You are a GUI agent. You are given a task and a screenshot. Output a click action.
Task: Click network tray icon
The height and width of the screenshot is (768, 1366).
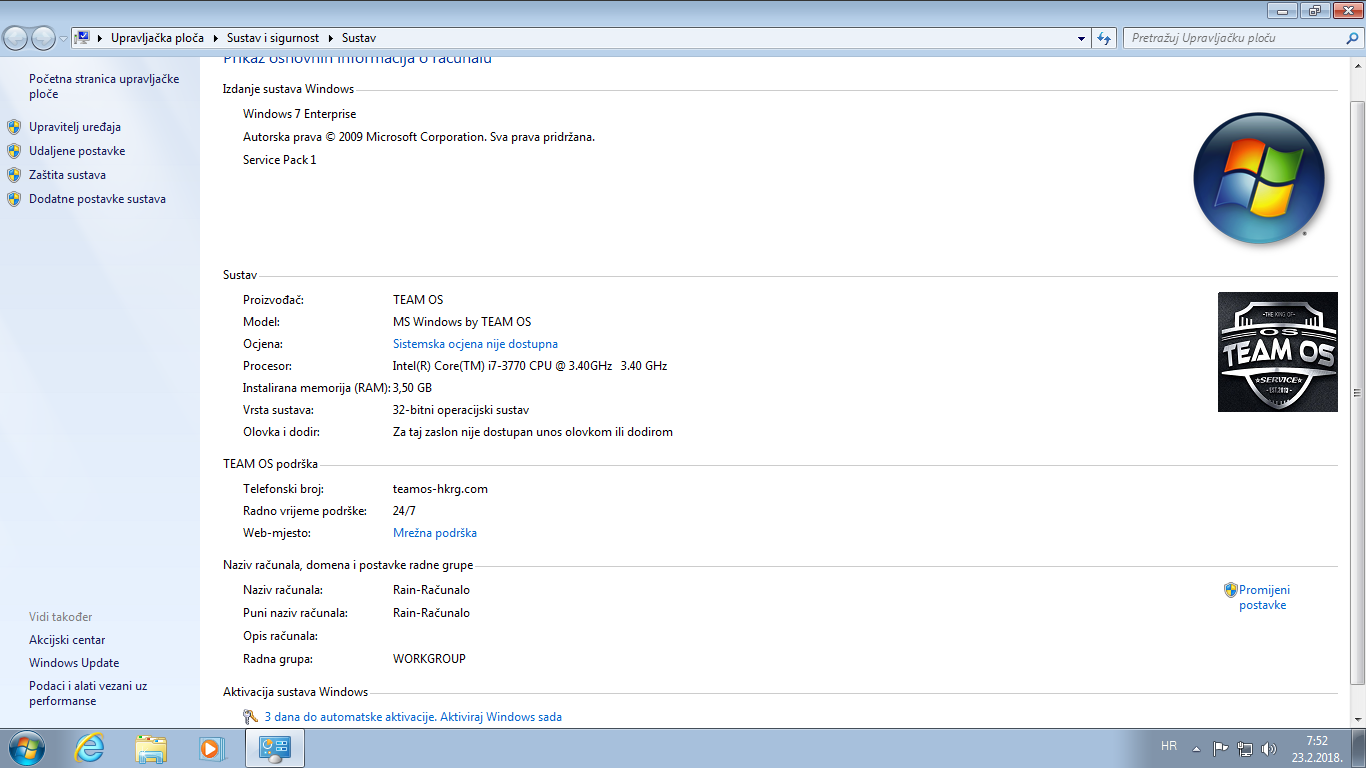(1245, 748)
